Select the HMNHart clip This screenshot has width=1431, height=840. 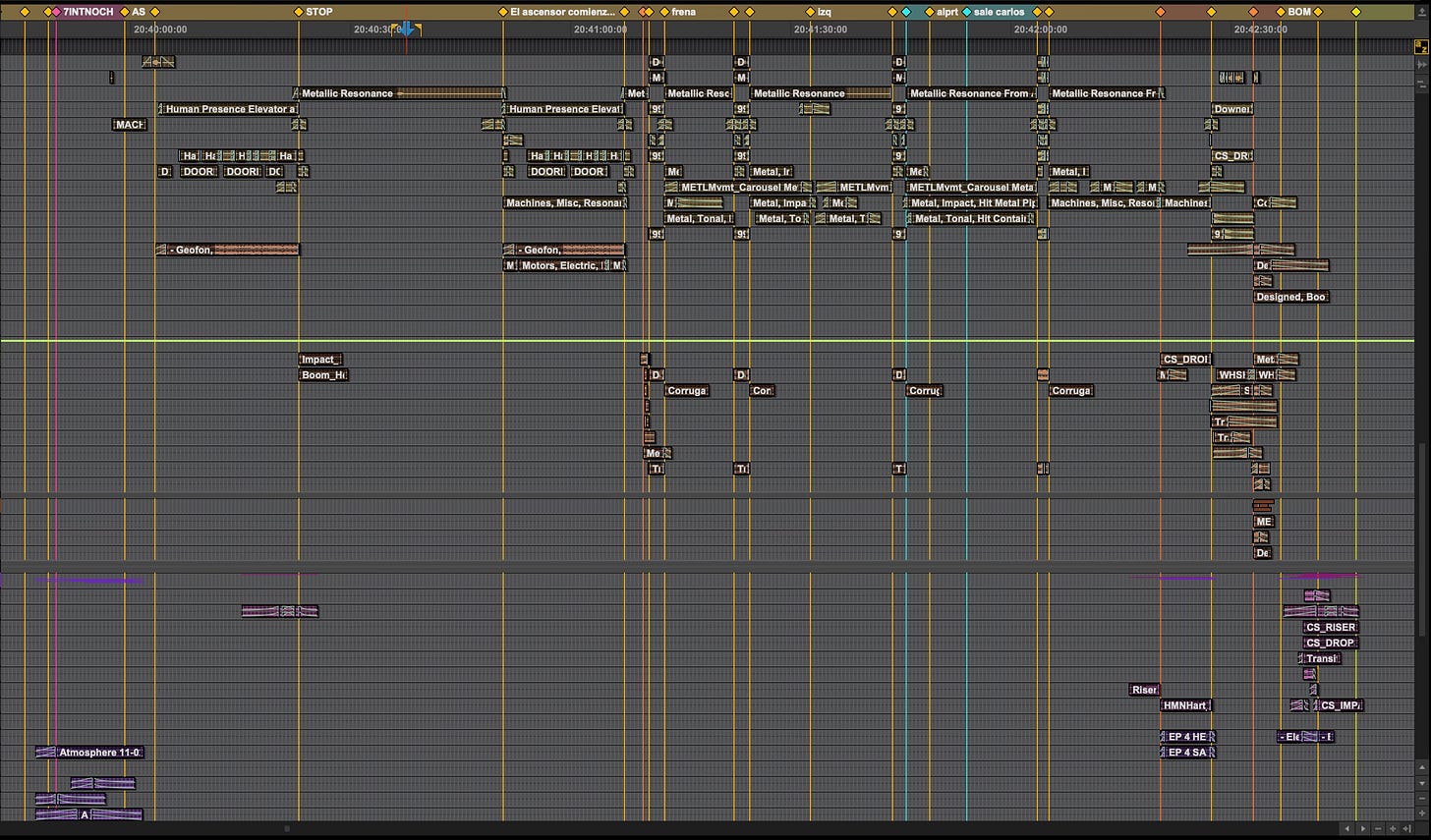pos(1186,705)
